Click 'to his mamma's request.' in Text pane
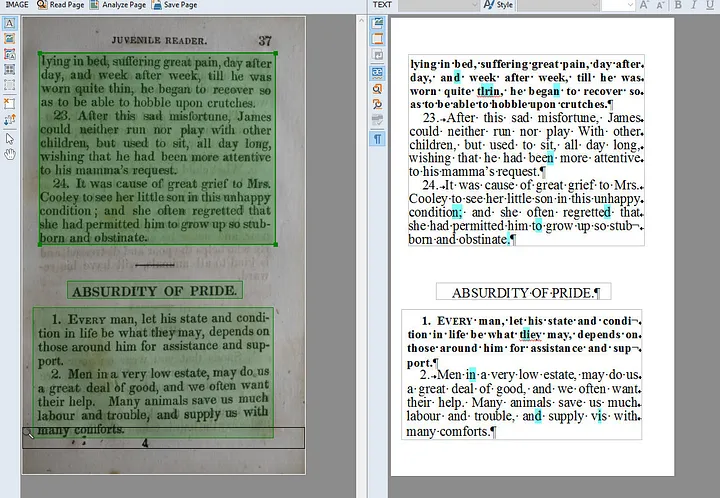720x498 pixels. 474,172
